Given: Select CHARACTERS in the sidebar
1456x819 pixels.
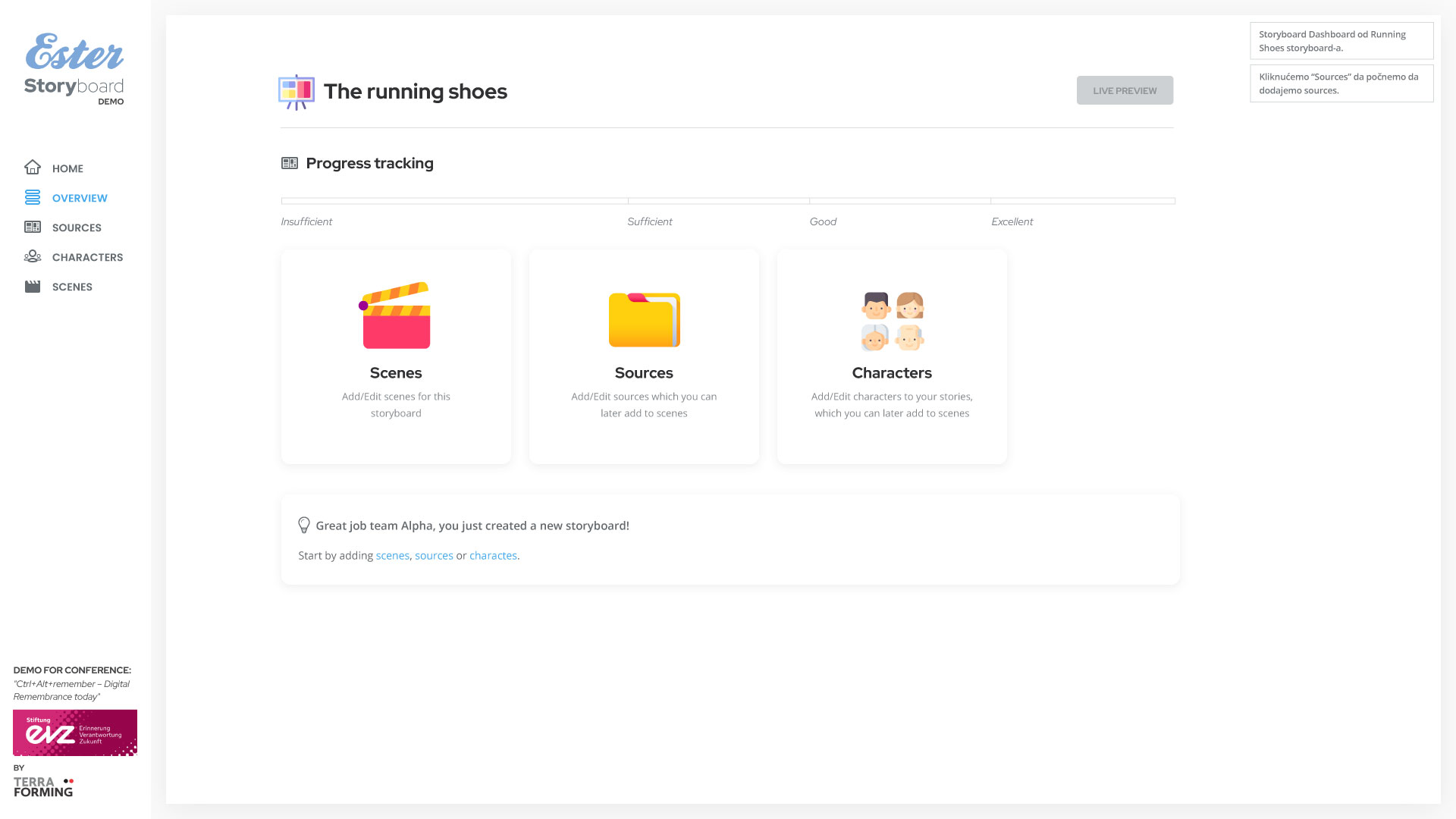Looking at the screenshot, I should 87,257.
